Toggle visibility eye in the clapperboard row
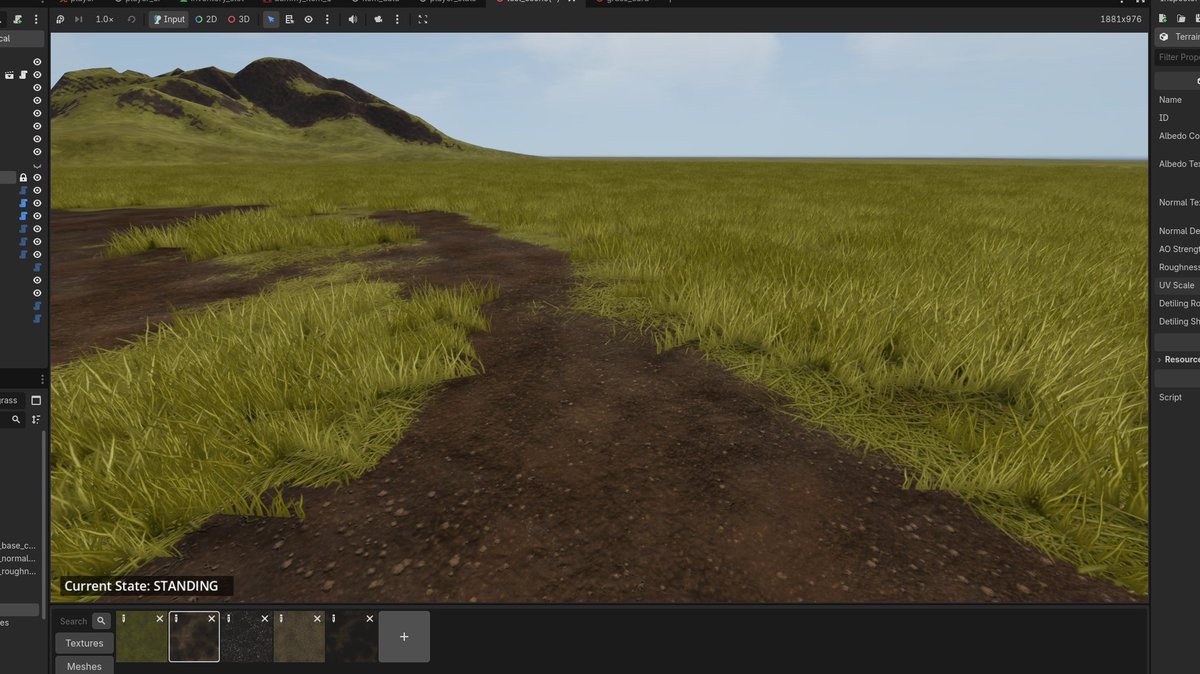The width and height of the screenshot is (1200, 674). point(37,75)
